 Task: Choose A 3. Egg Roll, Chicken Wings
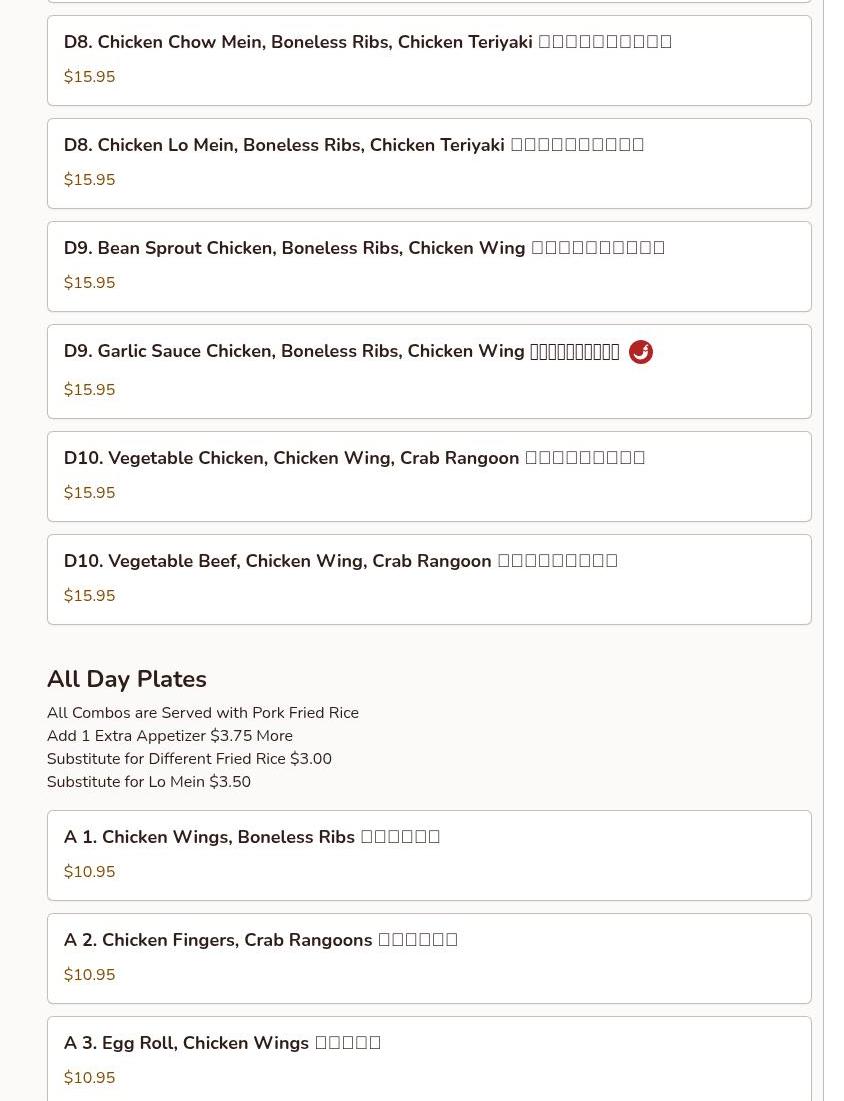pos(429,1059)
